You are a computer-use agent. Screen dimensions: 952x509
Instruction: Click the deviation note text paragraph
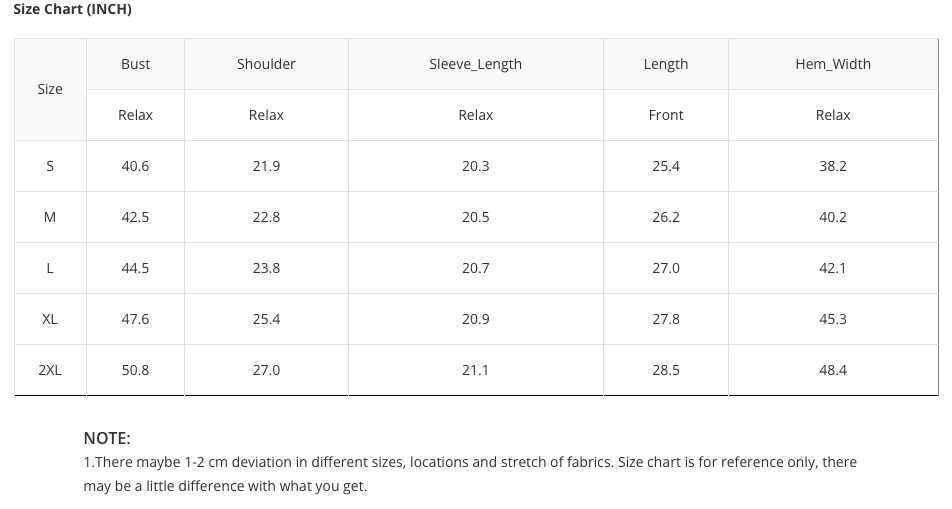pos(470,474)
